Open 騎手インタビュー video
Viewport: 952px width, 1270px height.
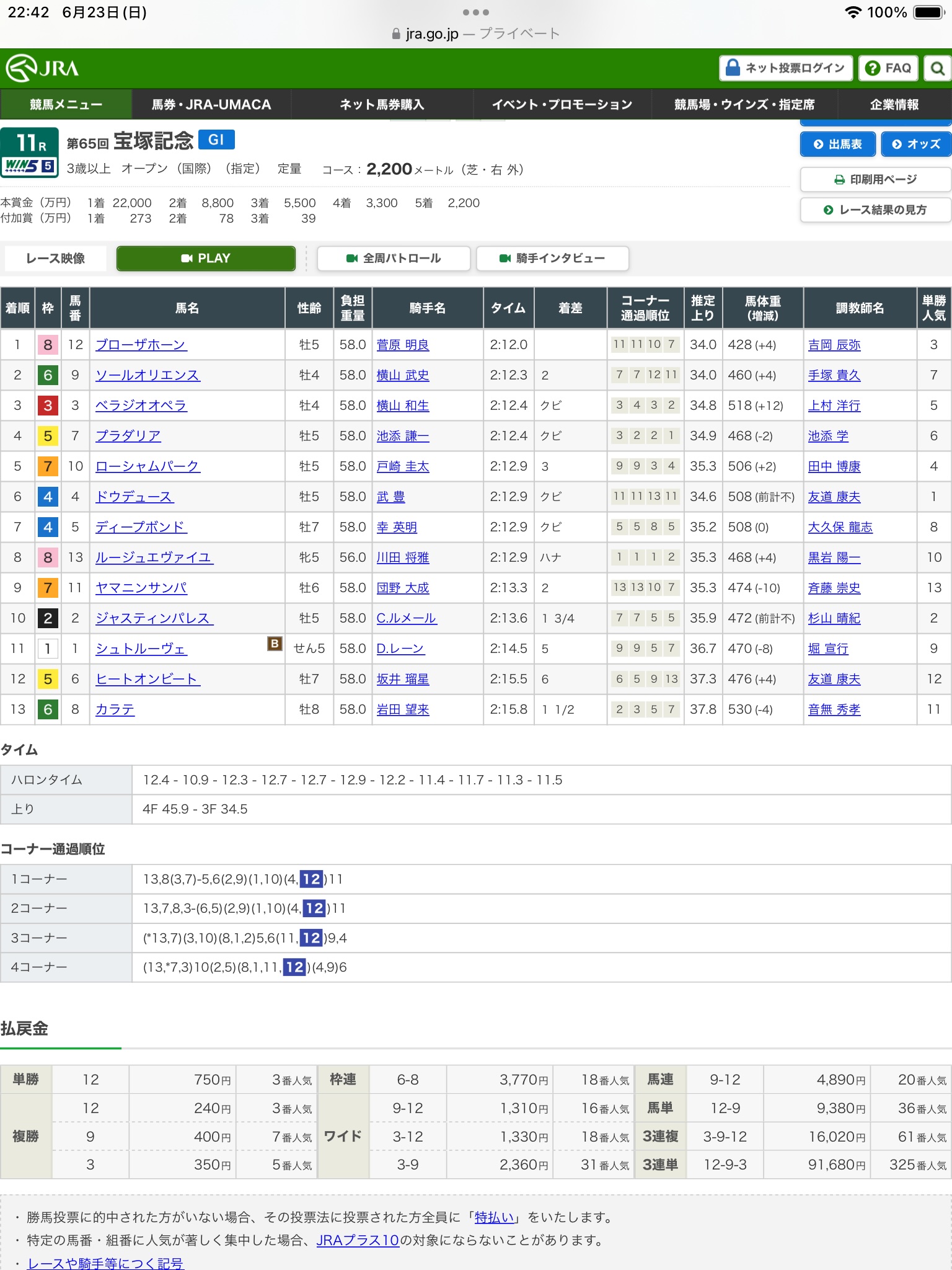point(552,258)
